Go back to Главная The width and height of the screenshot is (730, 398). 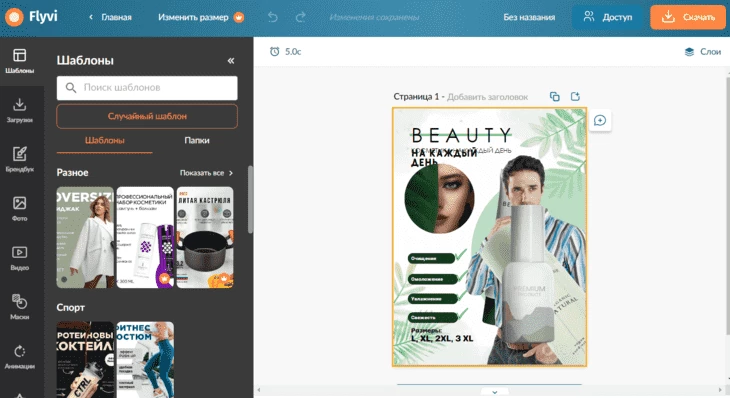(110, 17)
